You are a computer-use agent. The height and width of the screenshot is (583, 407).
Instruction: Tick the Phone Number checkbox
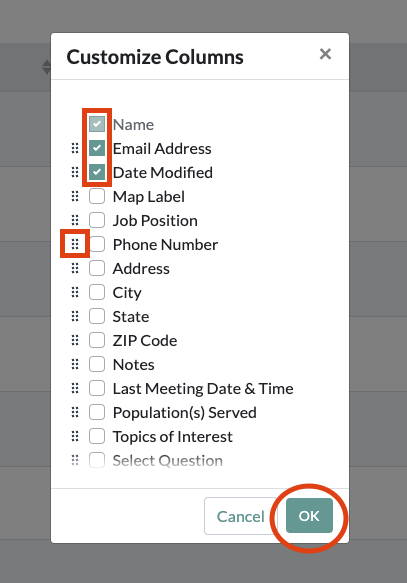97,244
